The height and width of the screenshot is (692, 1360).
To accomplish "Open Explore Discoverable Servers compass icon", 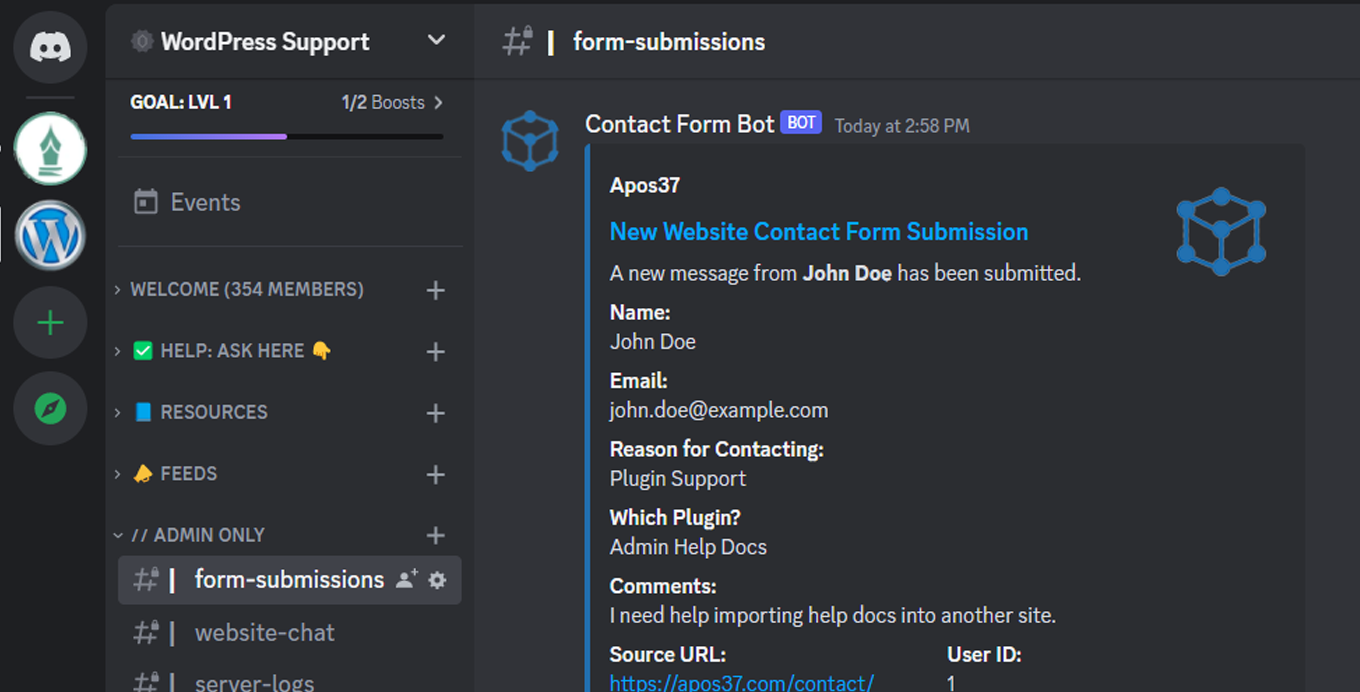I will pyautogui.click(x=50, y=408).
